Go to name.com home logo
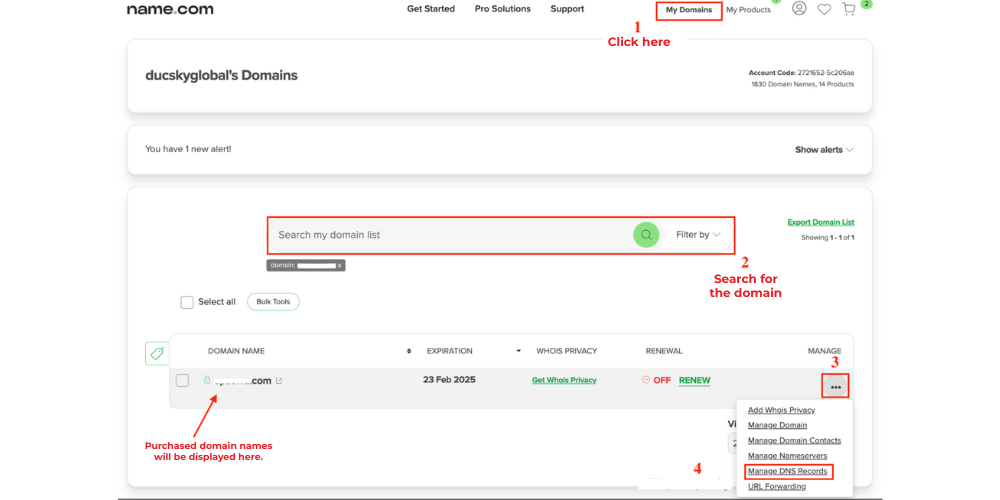Image resolution: width=1000 pixels, height=500 pixels. 170,9
